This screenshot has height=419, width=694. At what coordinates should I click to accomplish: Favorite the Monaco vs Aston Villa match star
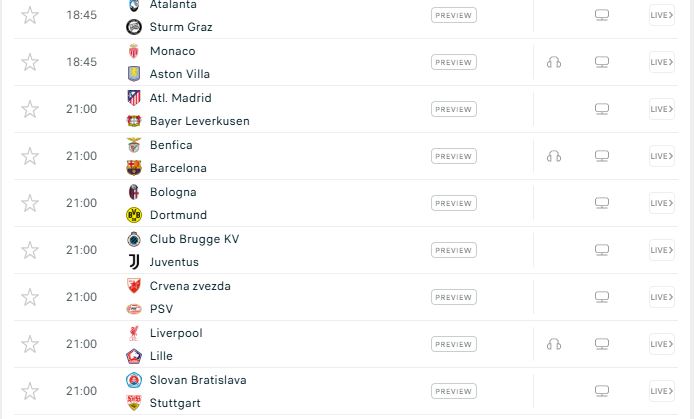point(30,62)
